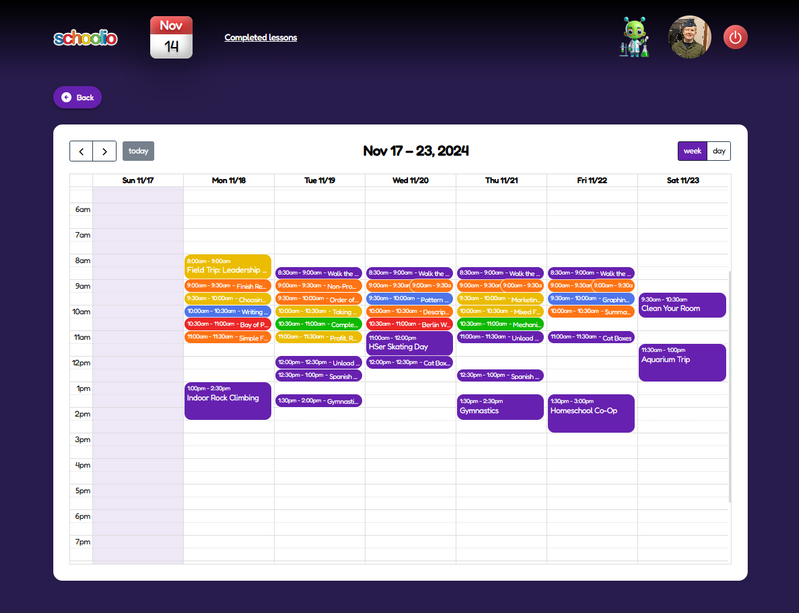Open the Completed lessons link

[260, 38]
